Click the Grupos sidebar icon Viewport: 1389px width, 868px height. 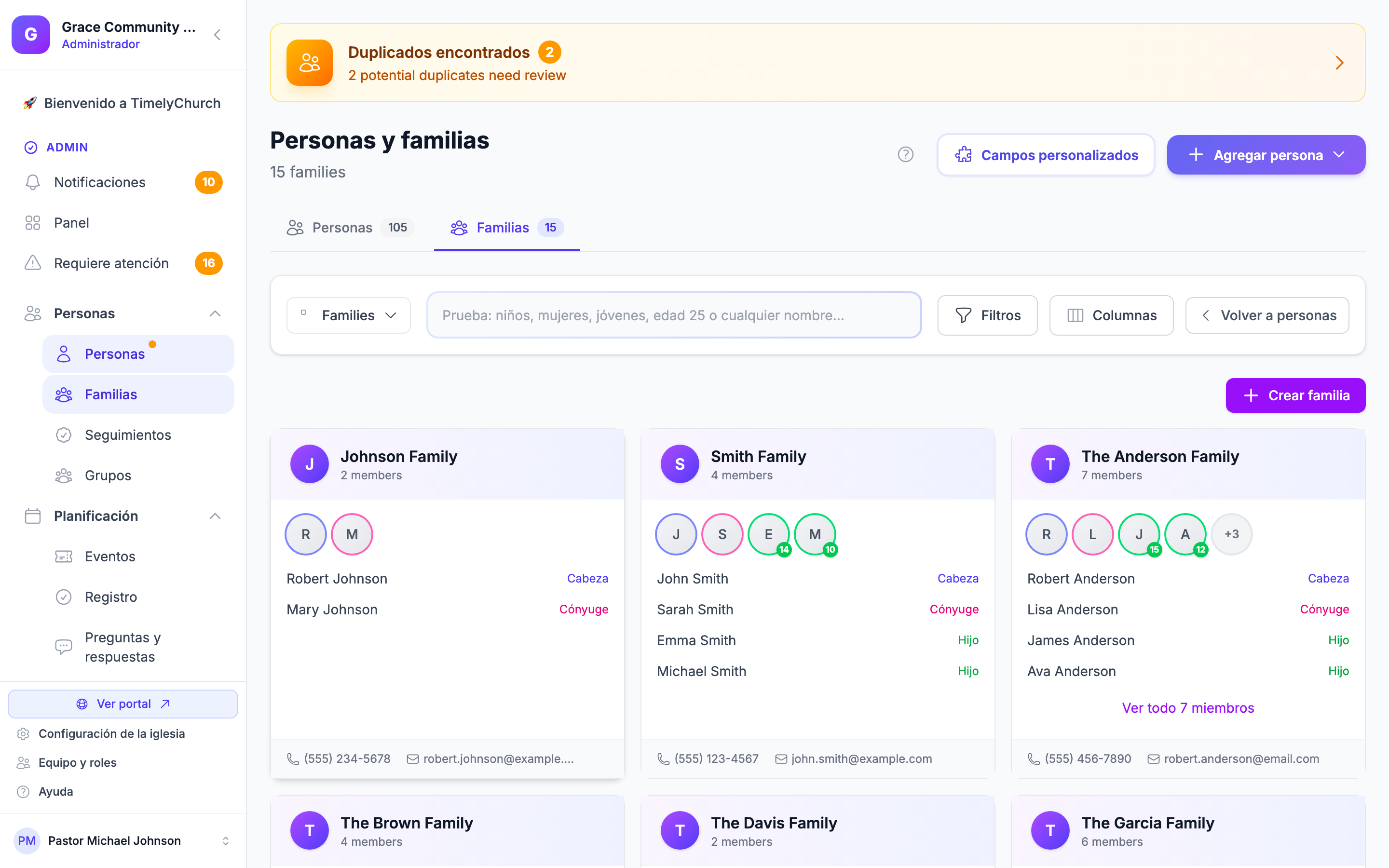click(64, 475)
